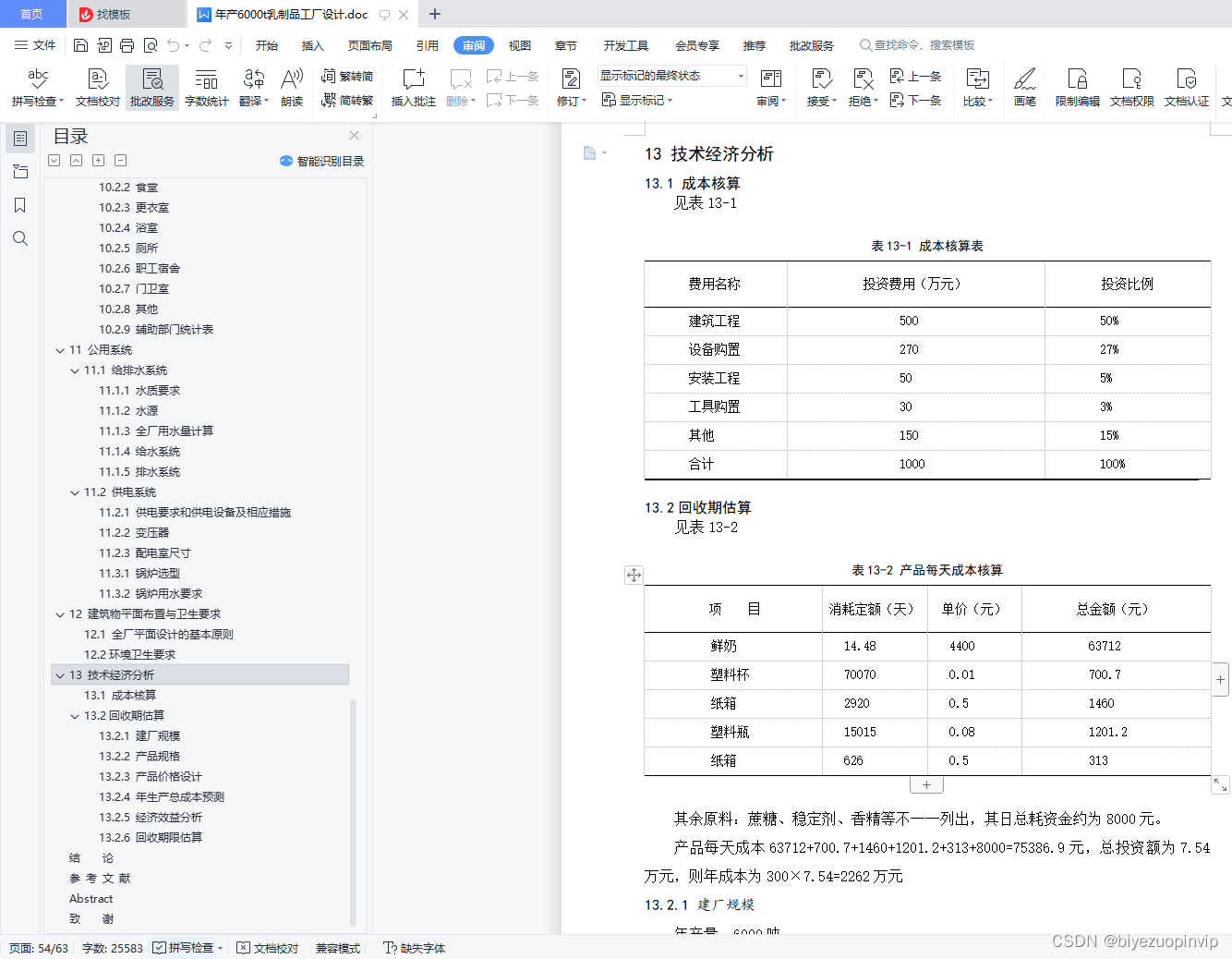
Task: Go to 上一条 previous revision
Action: (915, 77)
